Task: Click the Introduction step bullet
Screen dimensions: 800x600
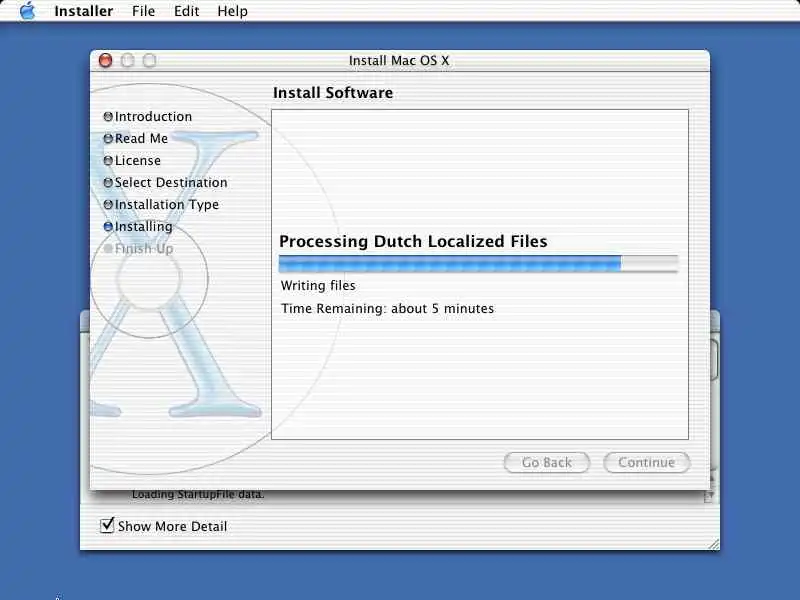Action: click(x=108, y=117)
